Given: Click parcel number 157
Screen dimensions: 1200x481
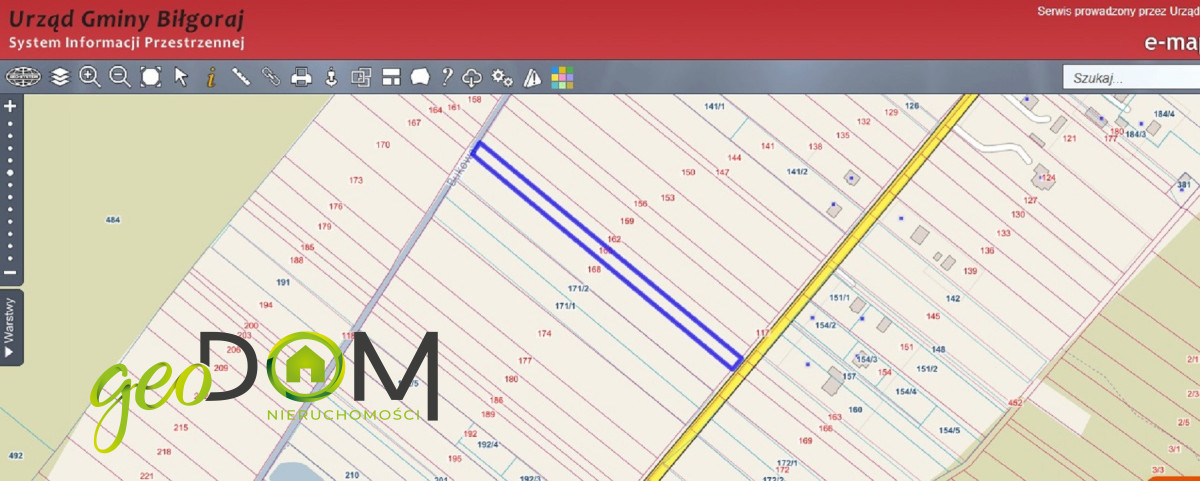Looking at the screenshot, I should pyautogui.click(x=849, y=377).
